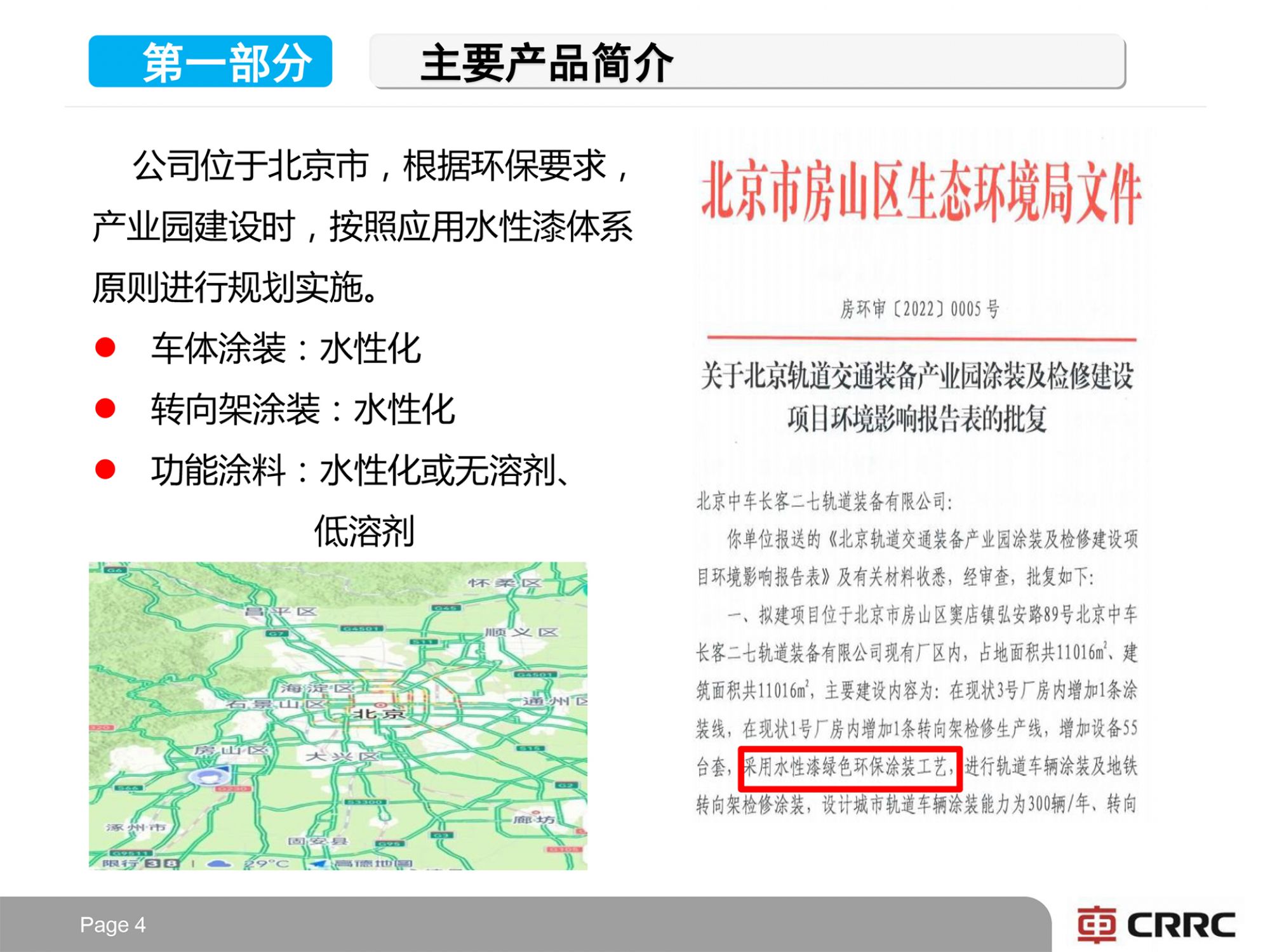Viewport: 1270px width, 952px height.
Task: Click the 主要产品简介 title bar
Action: [x=747, y=62]
